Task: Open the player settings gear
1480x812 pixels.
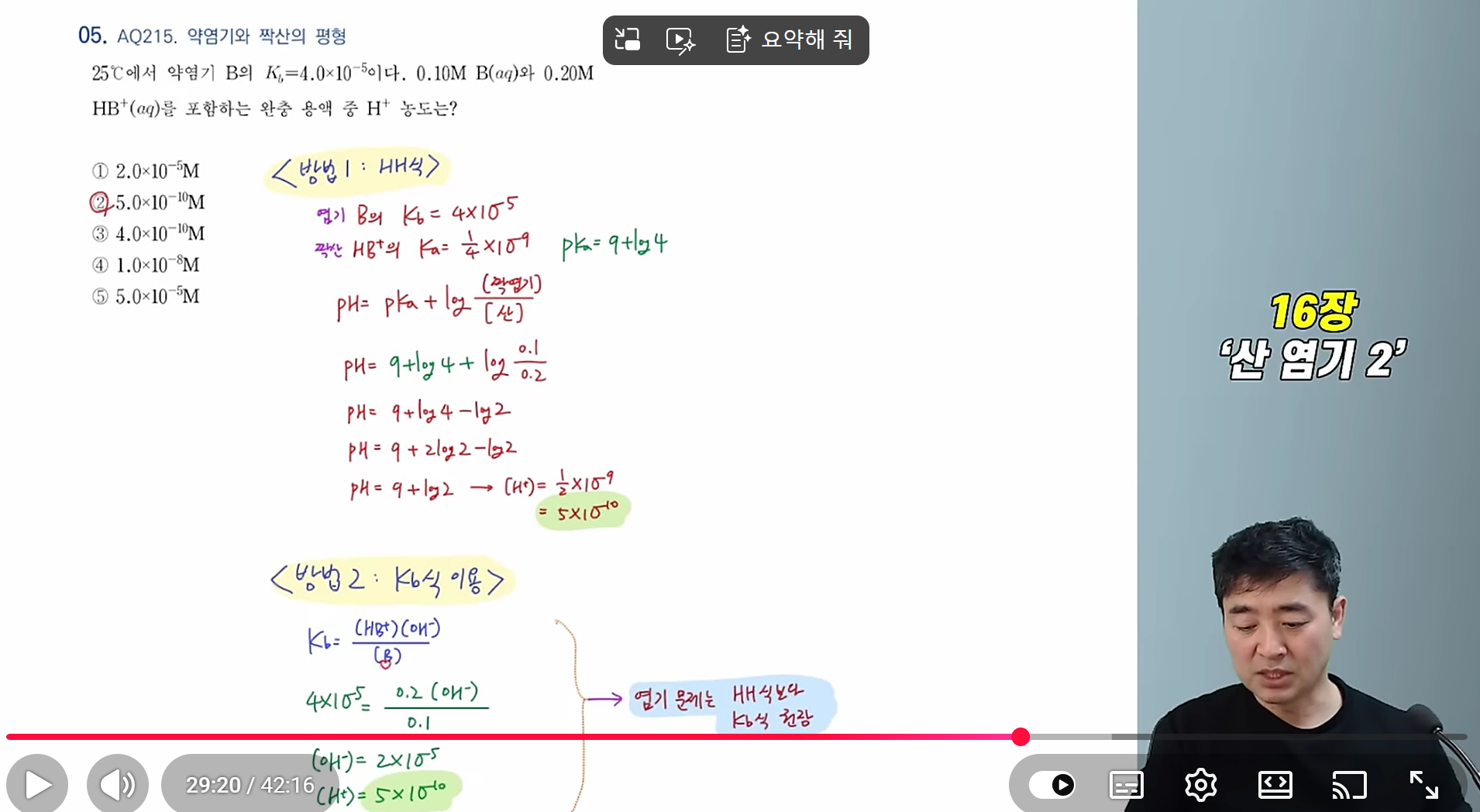Action: [x=1200, y=785]
